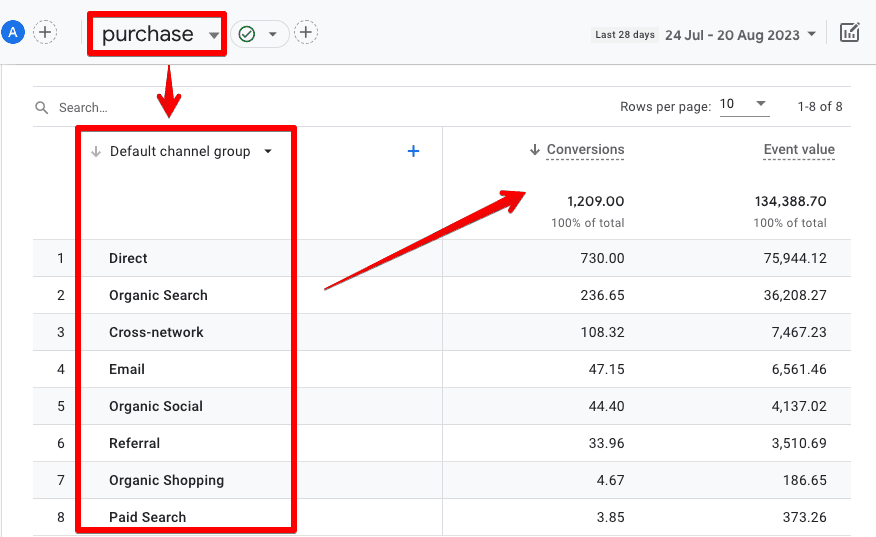Viewport: 876px width, 537px height.
Task: Click Organic Social event value 4,137.02
Action: (x=799, y=406)
